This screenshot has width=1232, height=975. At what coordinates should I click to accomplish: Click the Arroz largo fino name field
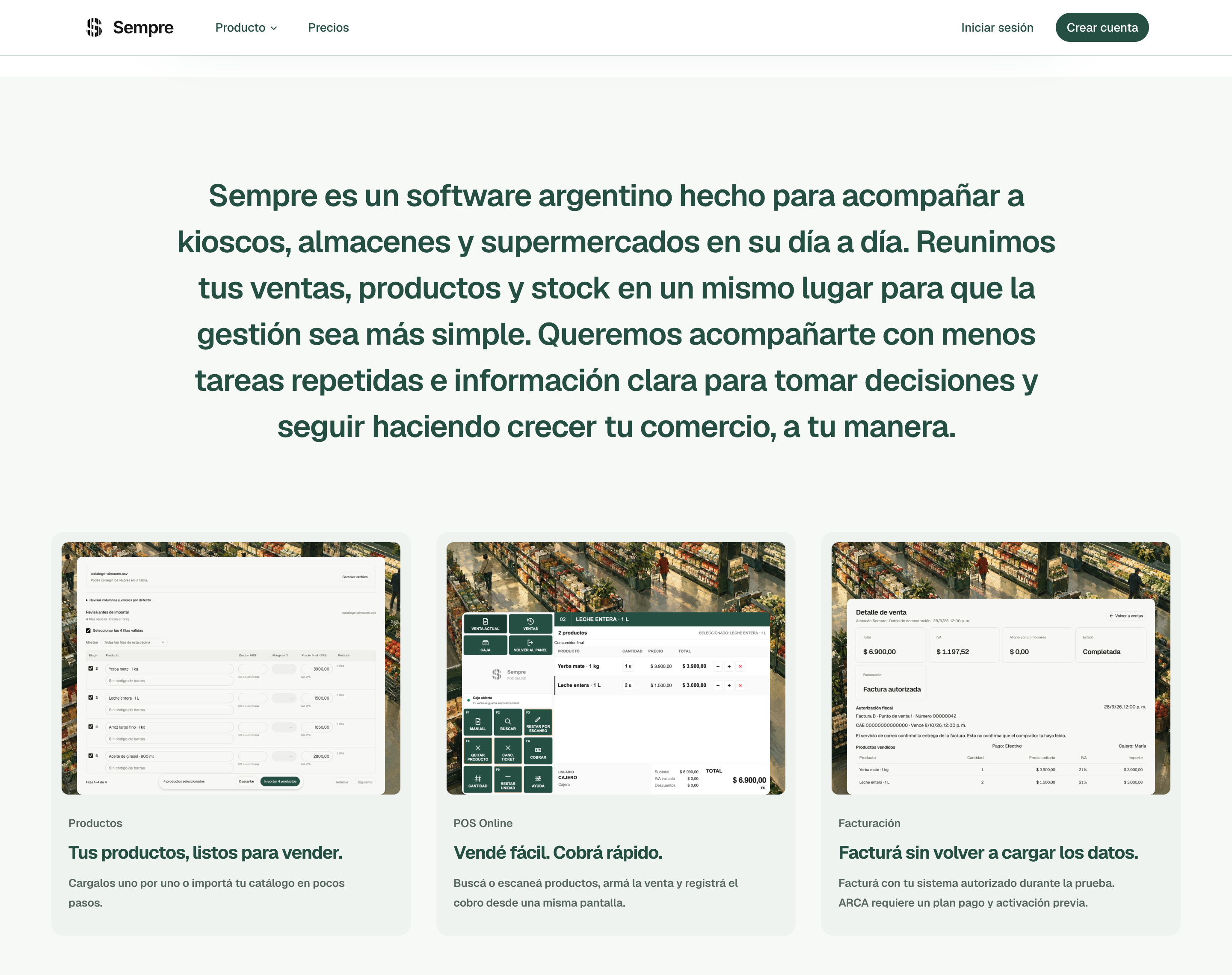tap(169, 727)
